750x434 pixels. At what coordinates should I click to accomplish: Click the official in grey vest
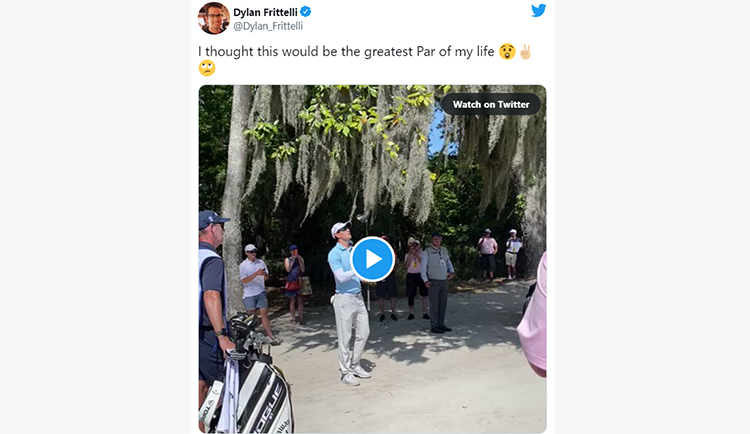tap(438, 283)
